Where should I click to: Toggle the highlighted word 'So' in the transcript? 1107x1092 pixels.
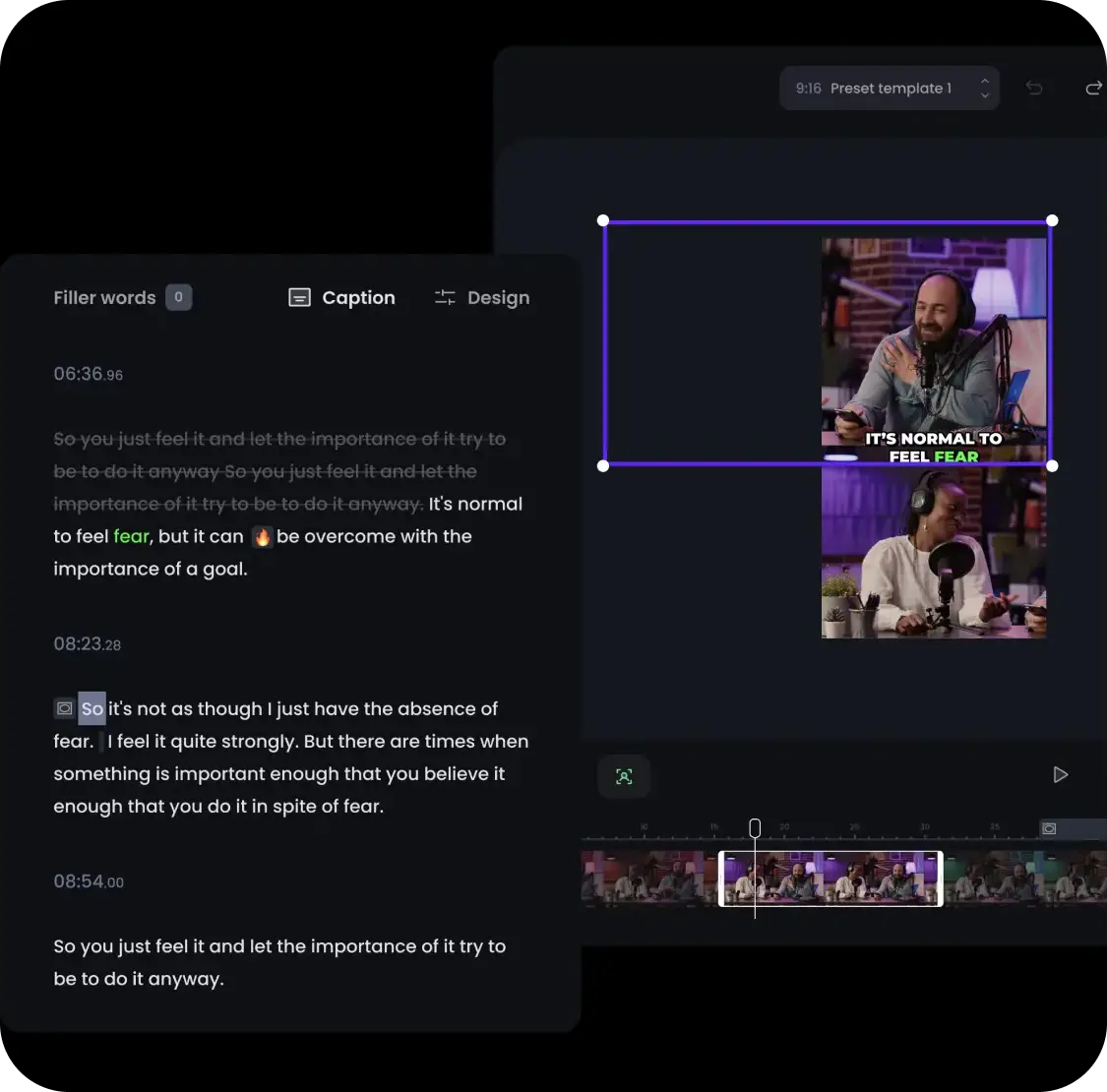tap(92, 707)
